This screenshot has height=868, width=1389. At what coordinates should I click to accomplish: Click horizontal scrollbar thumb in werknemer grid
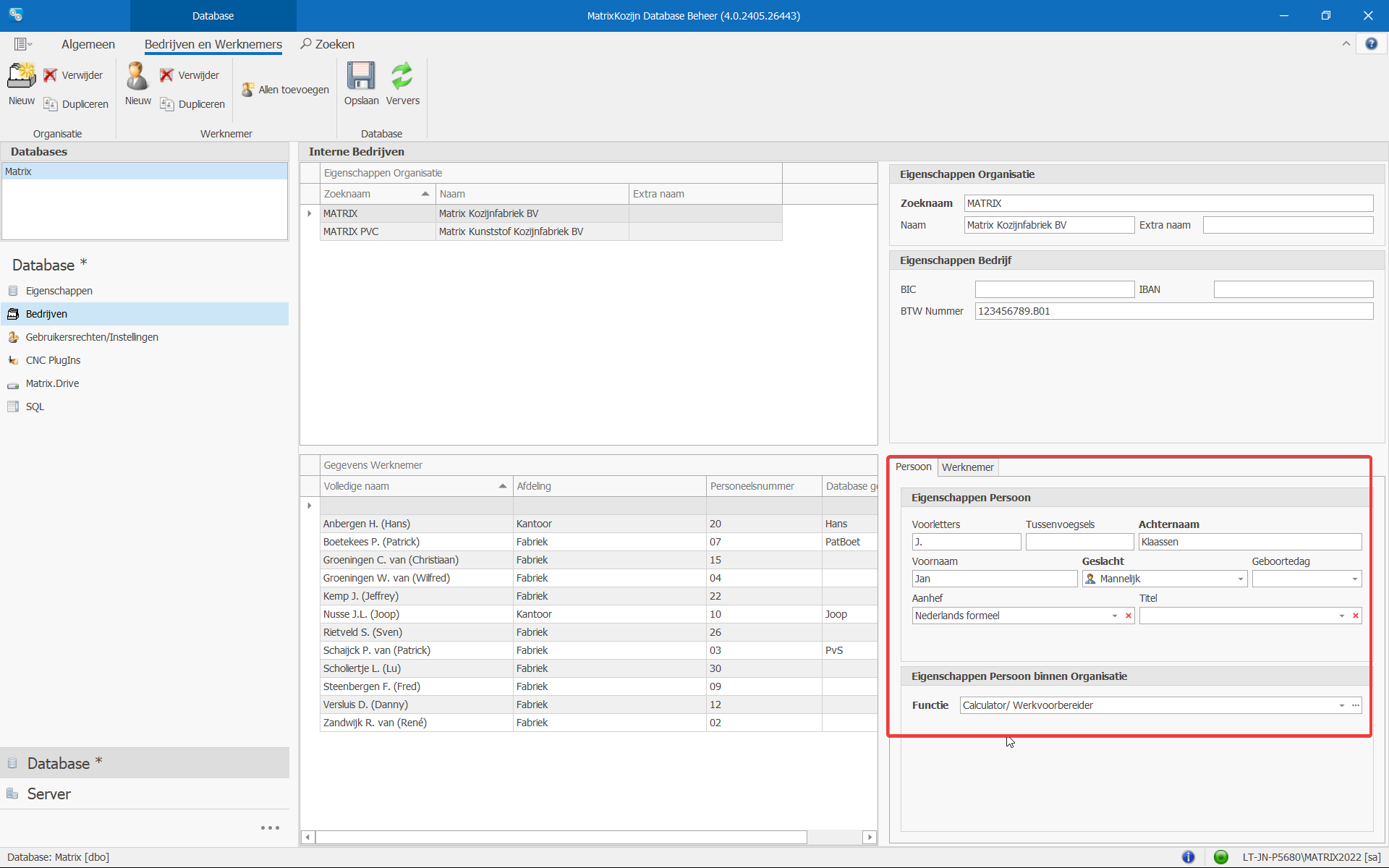click(x=561, y=837)
